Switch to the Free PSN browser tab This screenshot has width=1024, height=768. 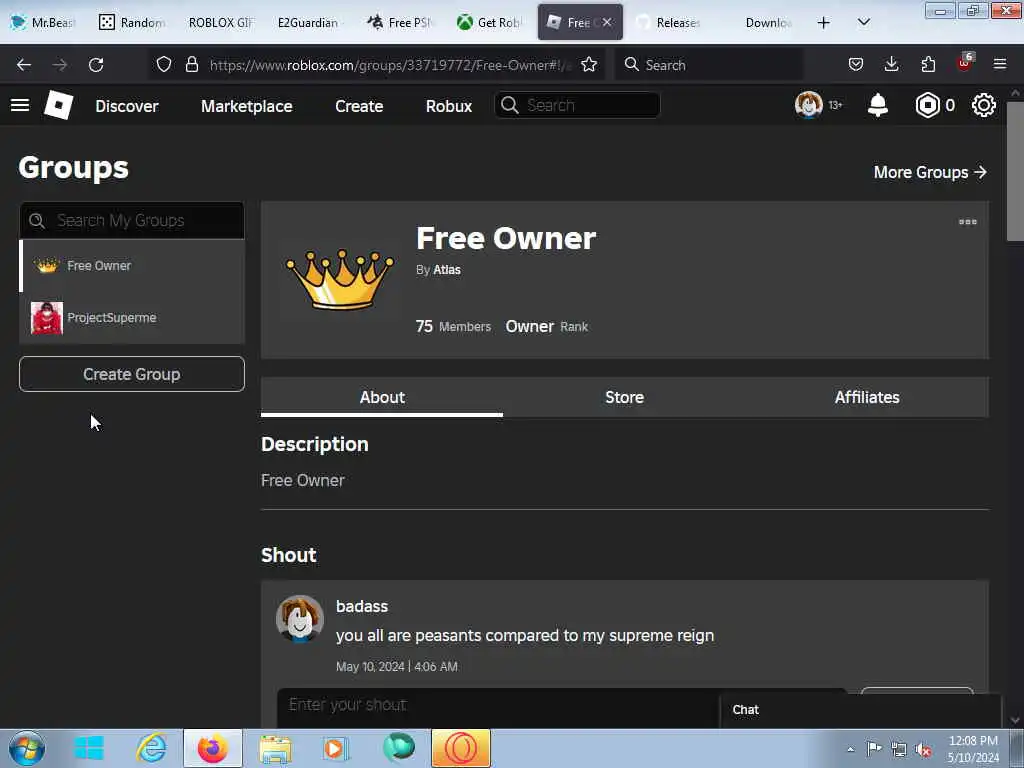pos(398,22)
